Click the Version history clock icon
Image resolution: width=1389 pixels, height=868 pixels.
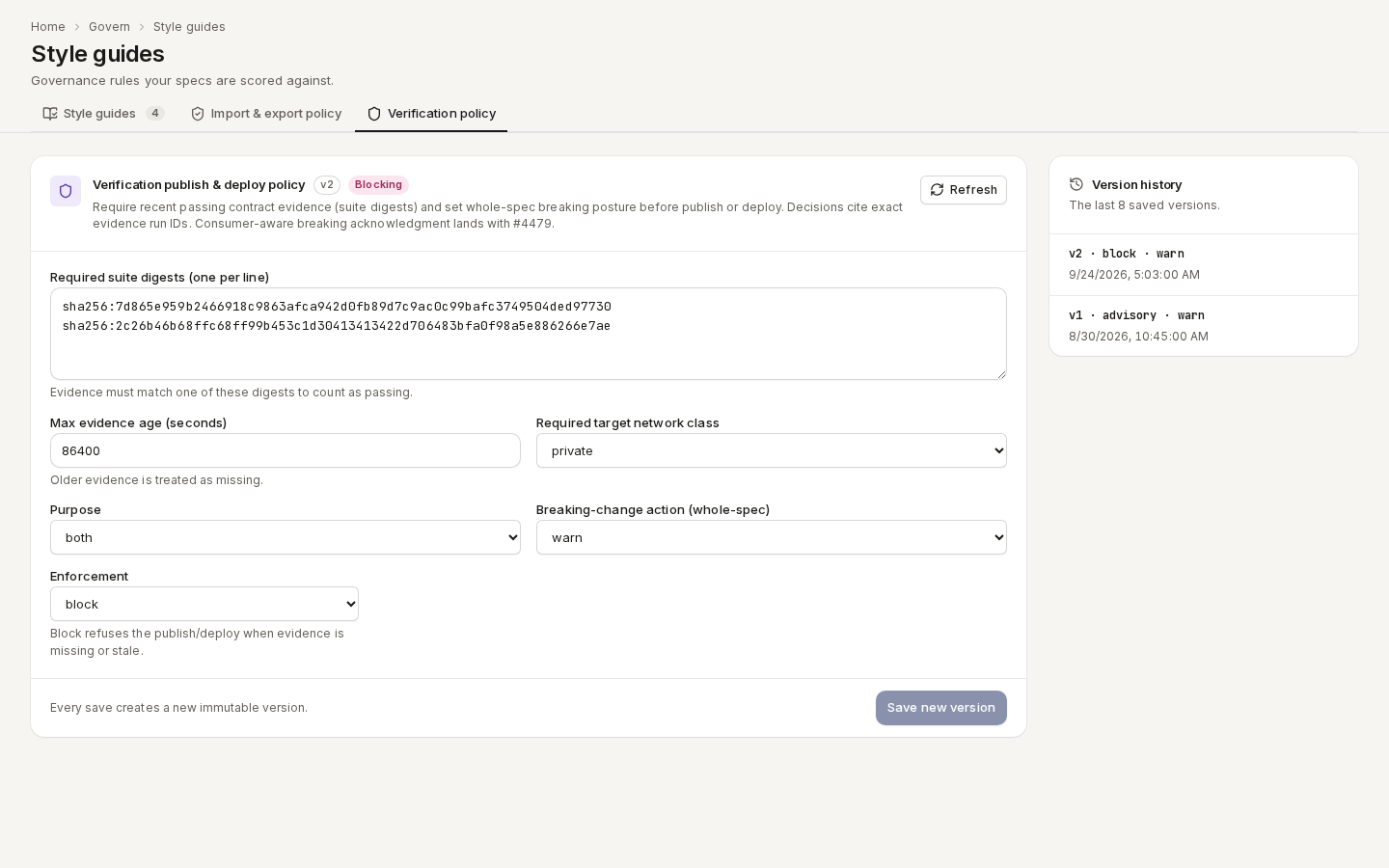(x=1076, y=184)
